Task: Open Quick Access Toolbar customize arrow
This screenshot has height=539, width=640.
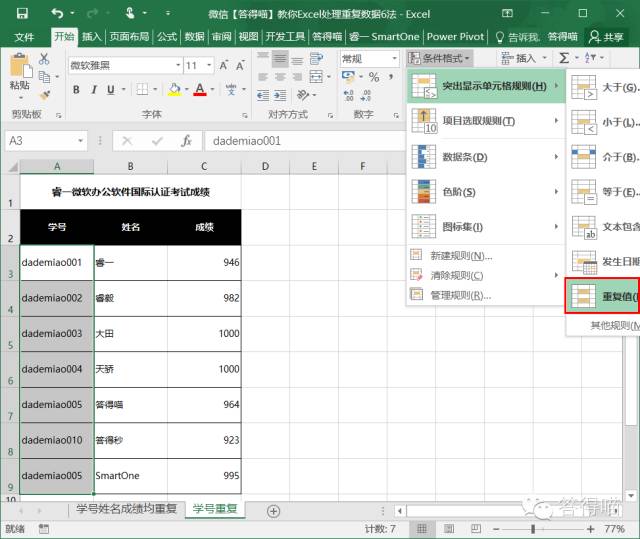Action: pos(168,13)
